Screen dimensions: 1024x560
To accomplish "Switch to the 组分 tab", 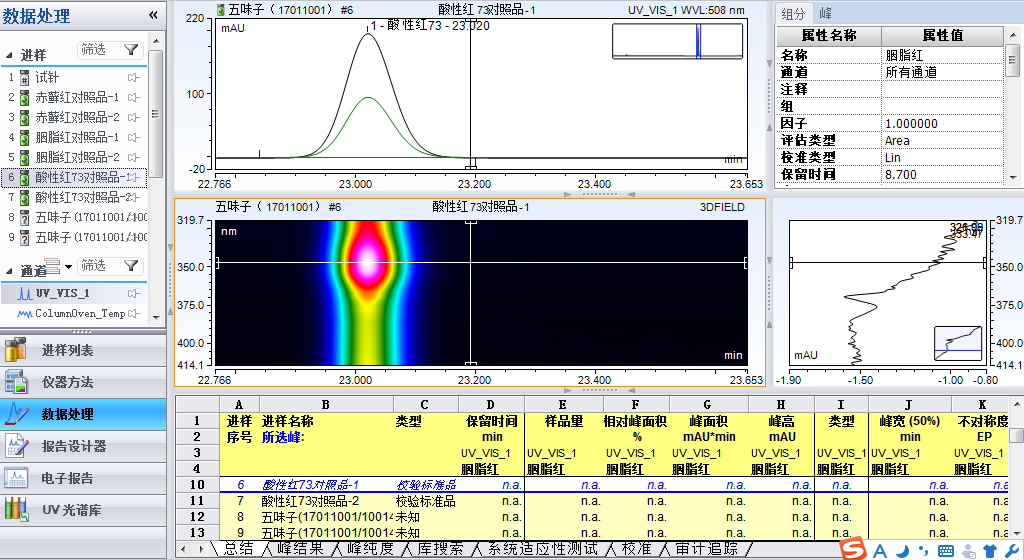I will tap(793, 14).
